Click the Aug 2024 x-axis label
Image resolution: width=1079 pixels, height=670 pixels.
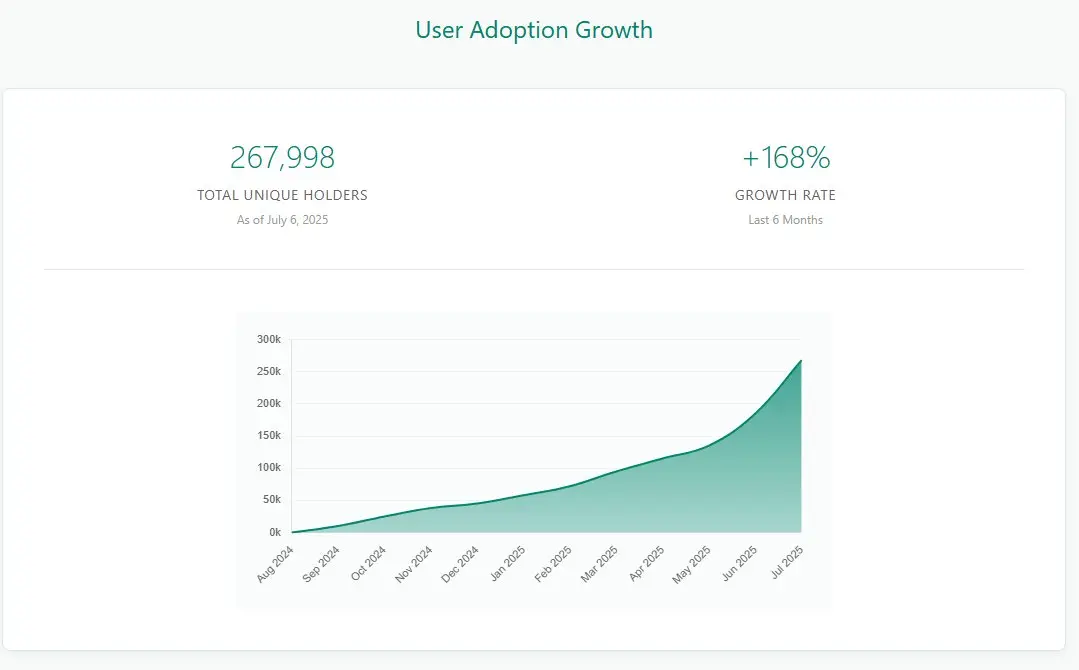[x=275, y=564]
